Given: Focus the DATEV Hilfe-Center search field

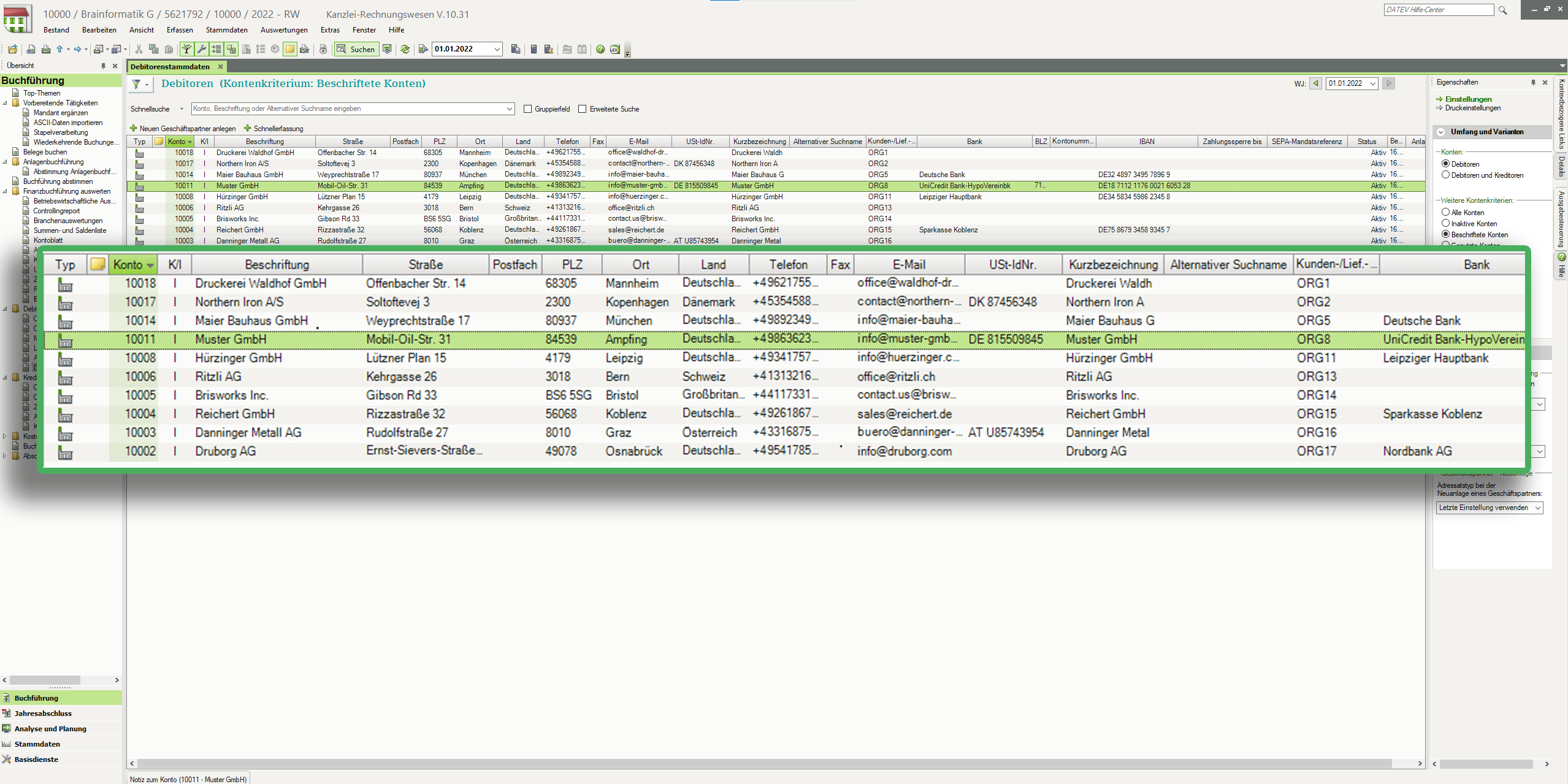Looking at the screenshot, I should coord(1439,10).
